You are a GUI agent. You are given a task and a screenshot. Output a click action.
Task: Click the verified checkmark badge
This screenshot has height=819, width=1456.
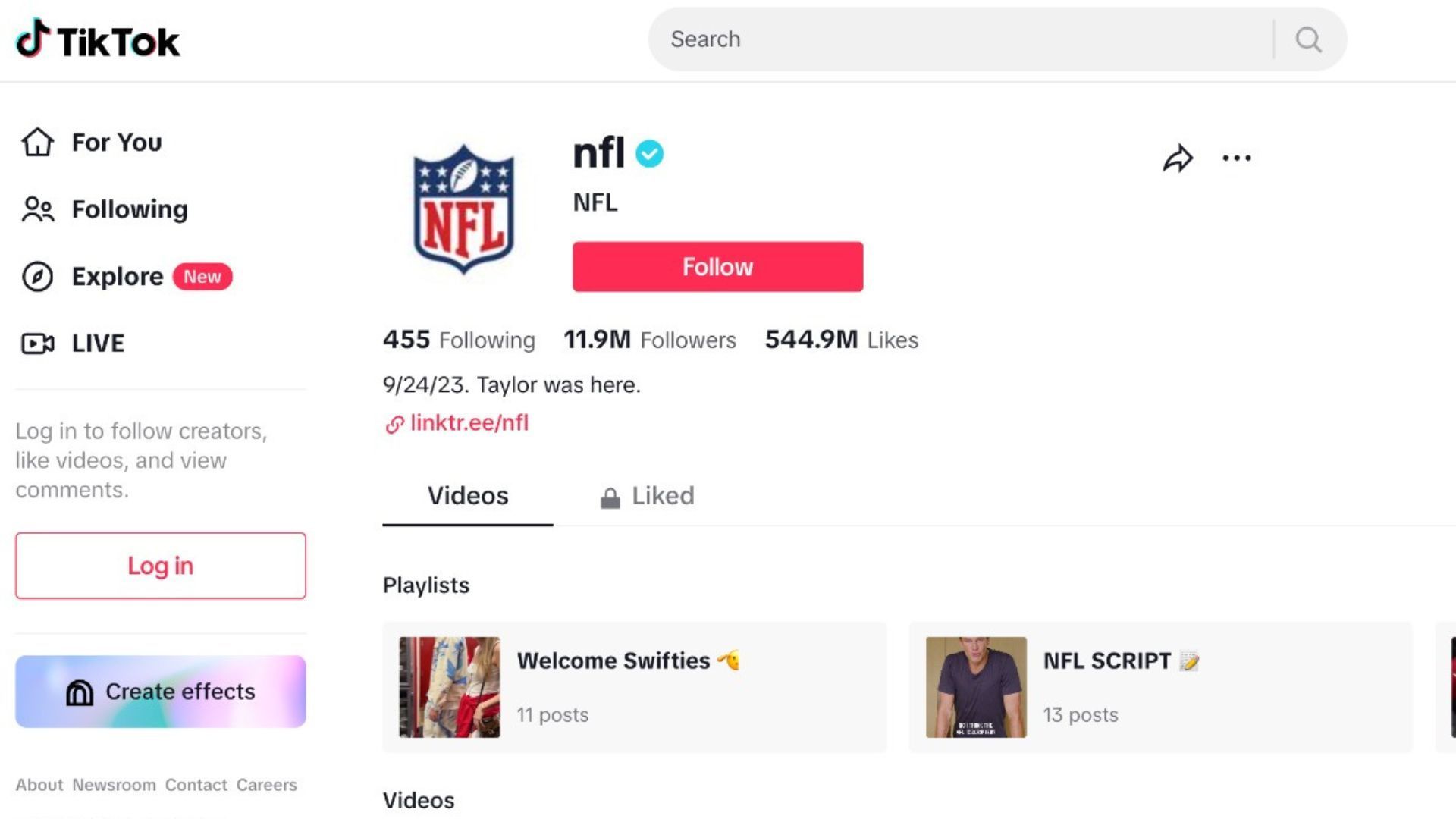click(649, 154)
